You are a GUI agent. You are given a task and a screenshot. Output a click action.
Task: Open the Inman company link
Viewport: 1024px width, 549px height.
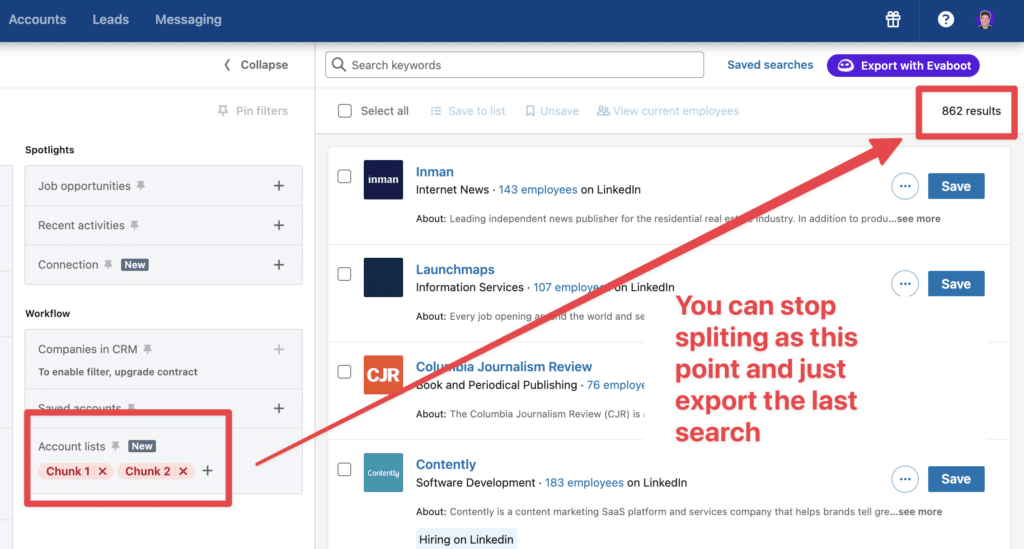click(434, 172)
